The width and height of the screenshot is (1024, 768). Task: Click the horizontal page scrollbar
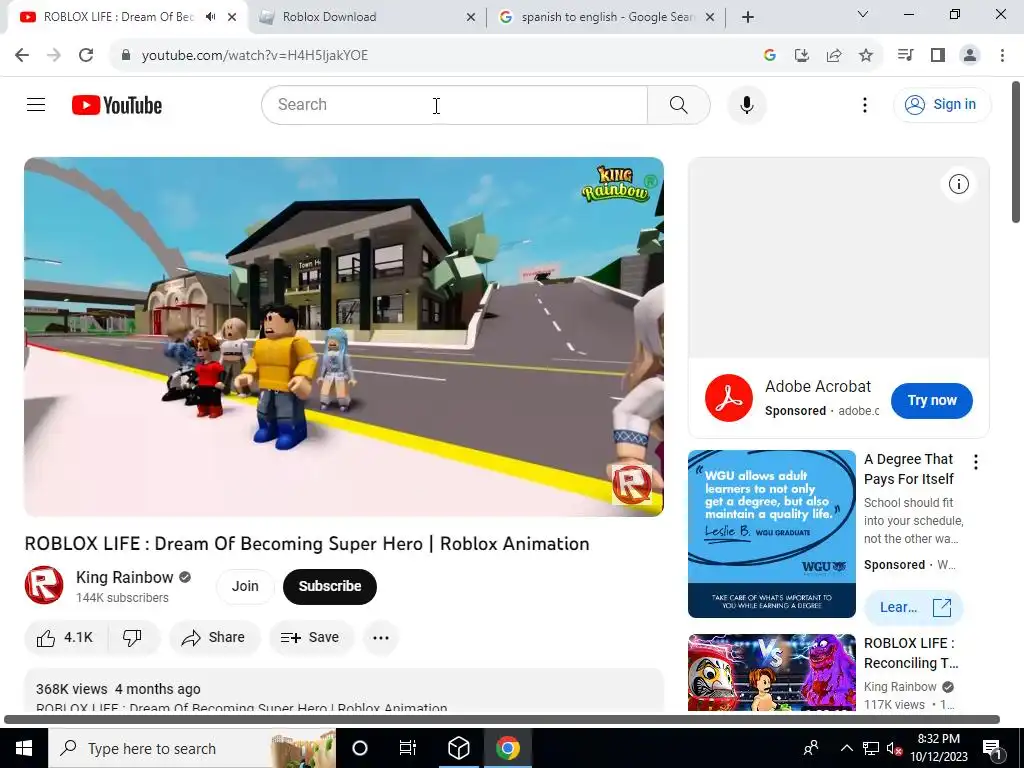click(x=502, y=720)
